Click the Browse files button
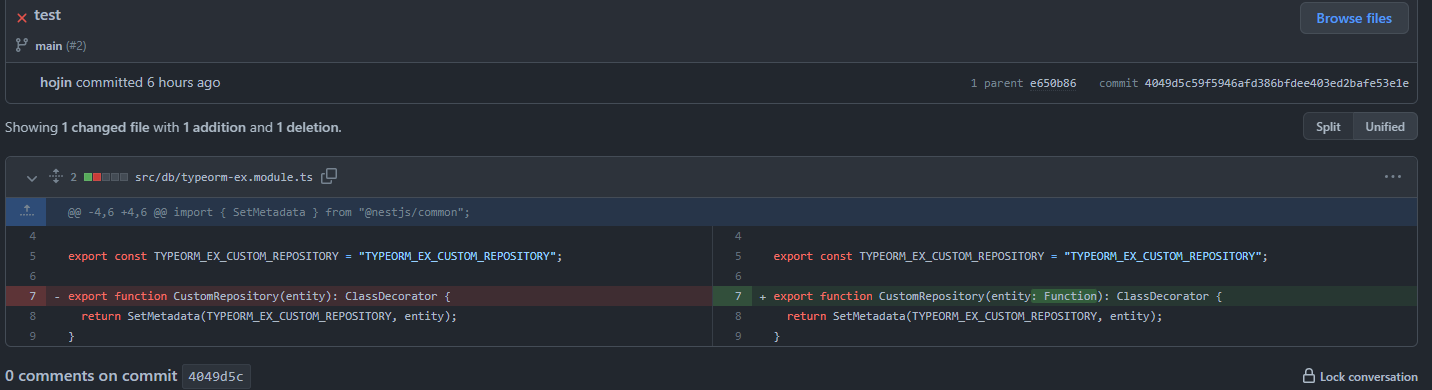The image size is (1432, 390). point(1353,18)
